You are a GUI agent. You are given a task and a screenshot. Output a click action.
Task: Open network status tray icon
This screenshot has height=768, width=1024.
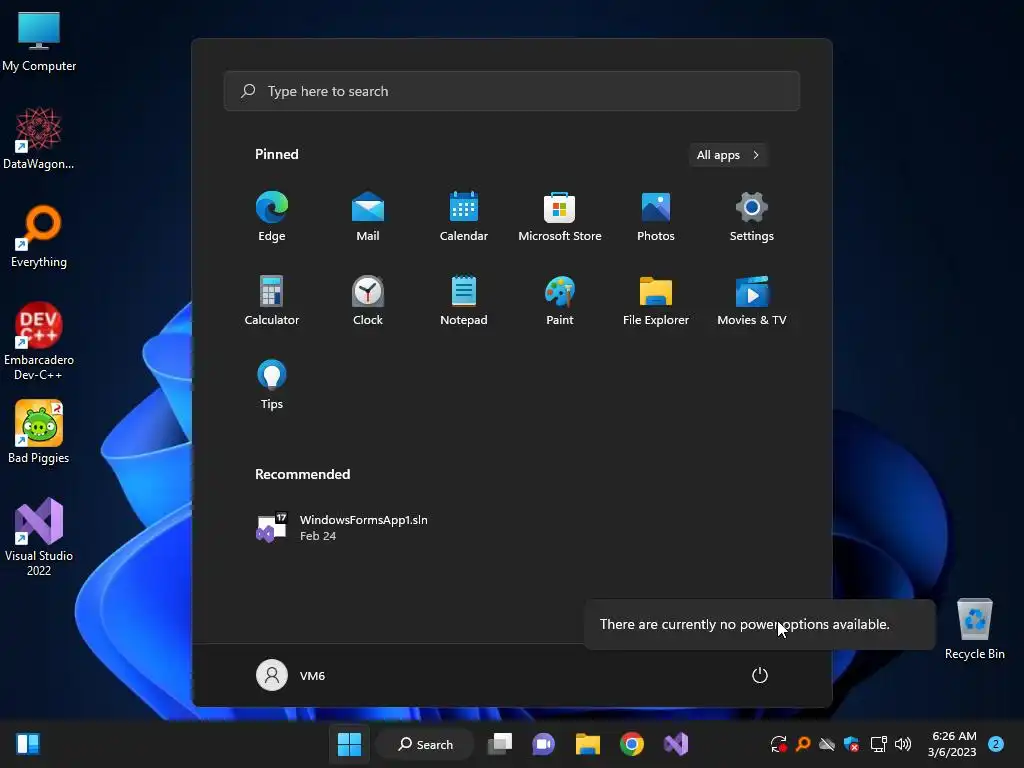point(878,744)
